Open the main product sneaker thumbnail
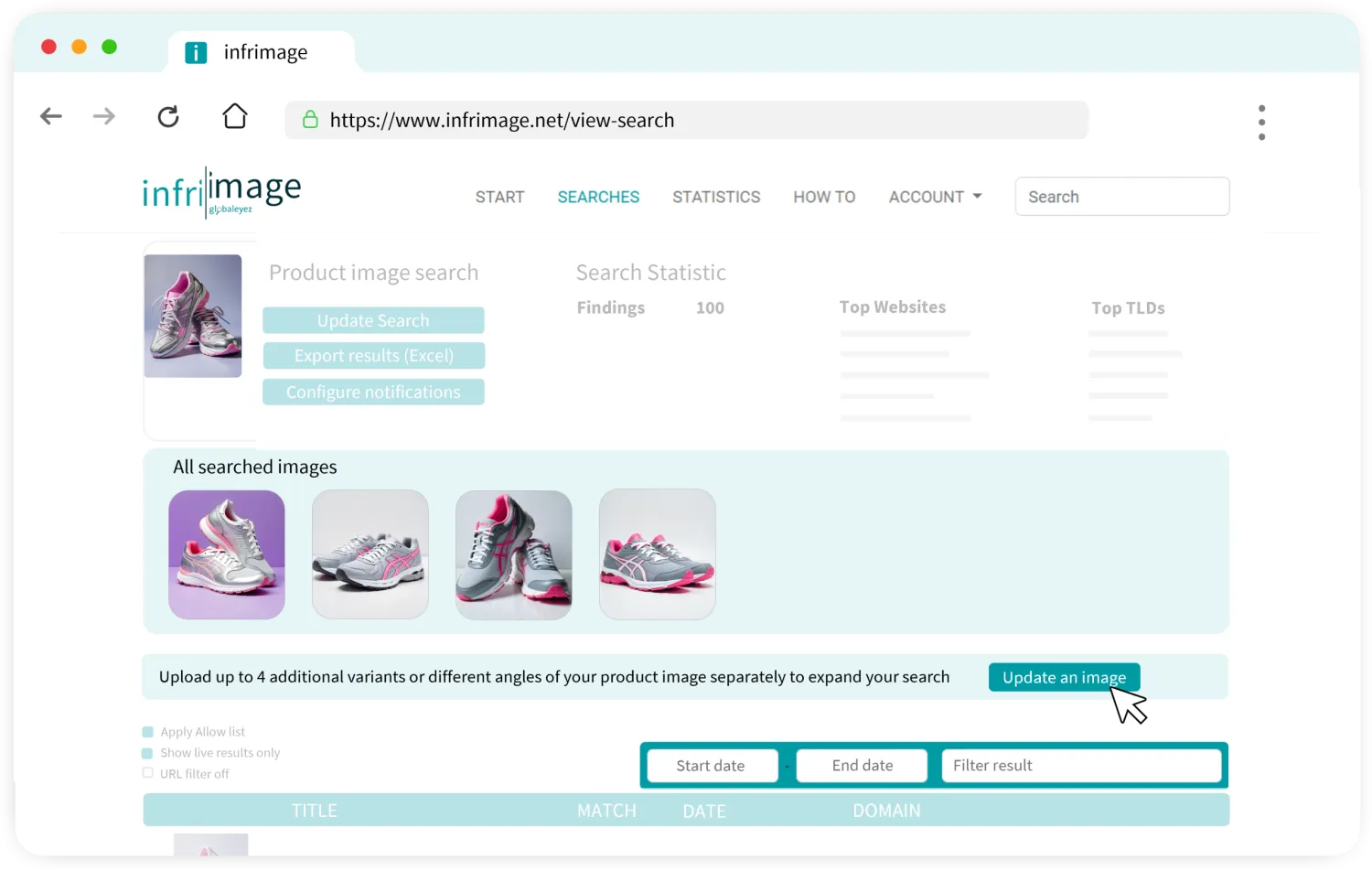Viewport: 1372px width, 871px height. pos(193,316)
